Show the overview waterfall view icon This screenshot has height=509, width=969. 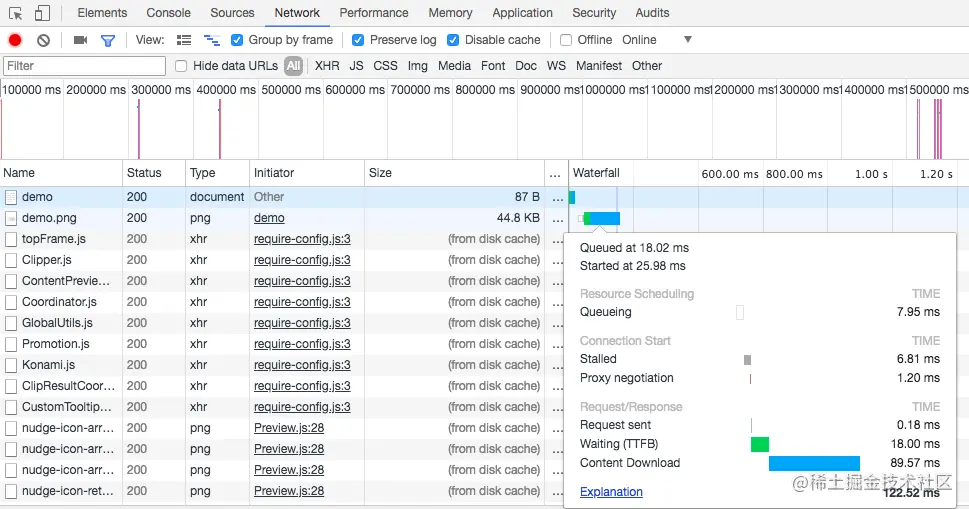pos(212,40)
